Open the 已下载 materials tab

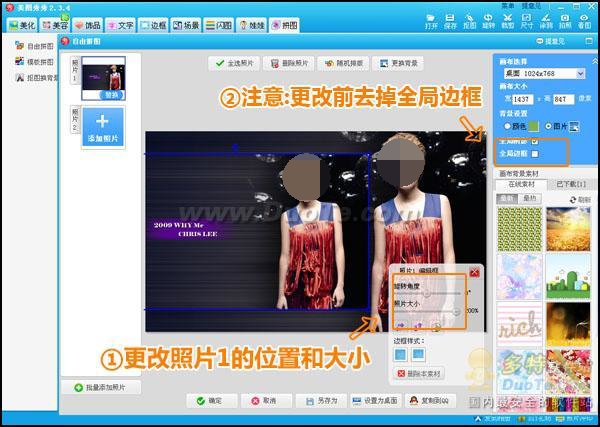point(571,184)
